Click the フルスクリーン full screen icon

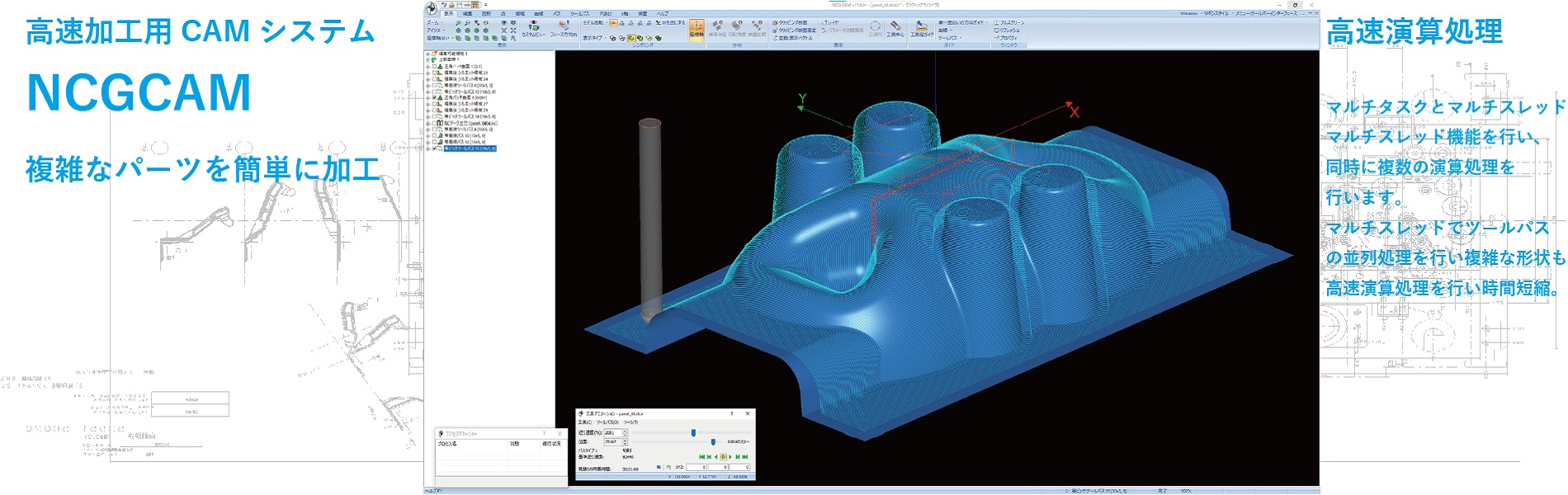(1009, 23)
